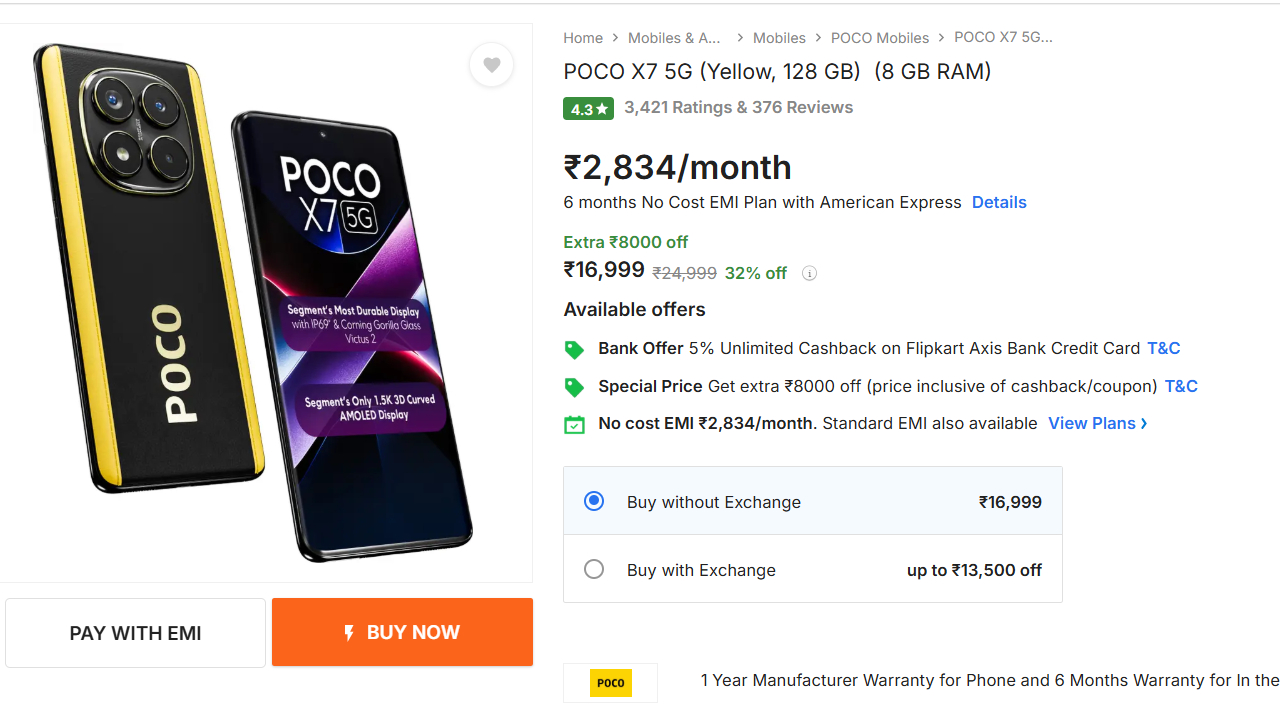1280x720 pixels.
Task: Click the green rating color badge
Action: pos(588,108)
